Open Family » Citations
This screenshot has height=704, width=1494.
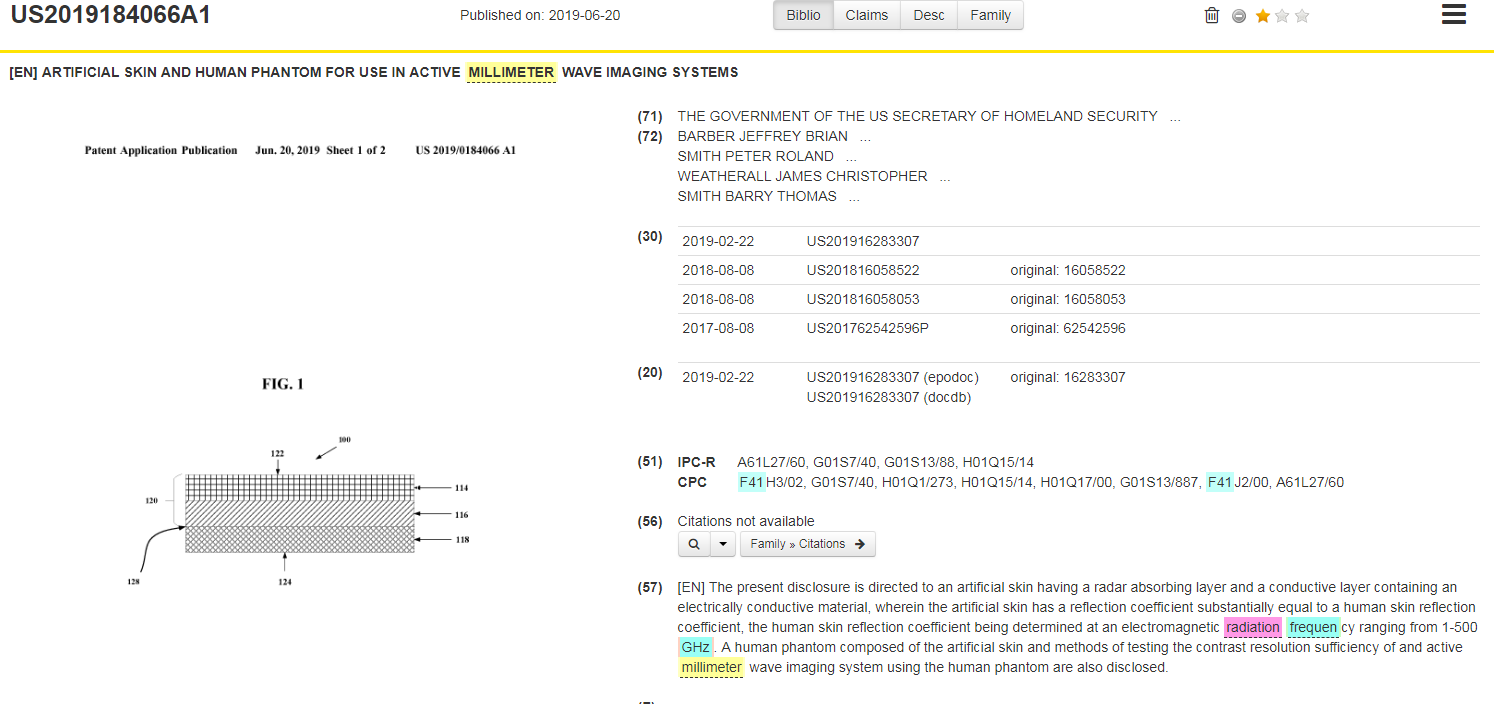808,544
